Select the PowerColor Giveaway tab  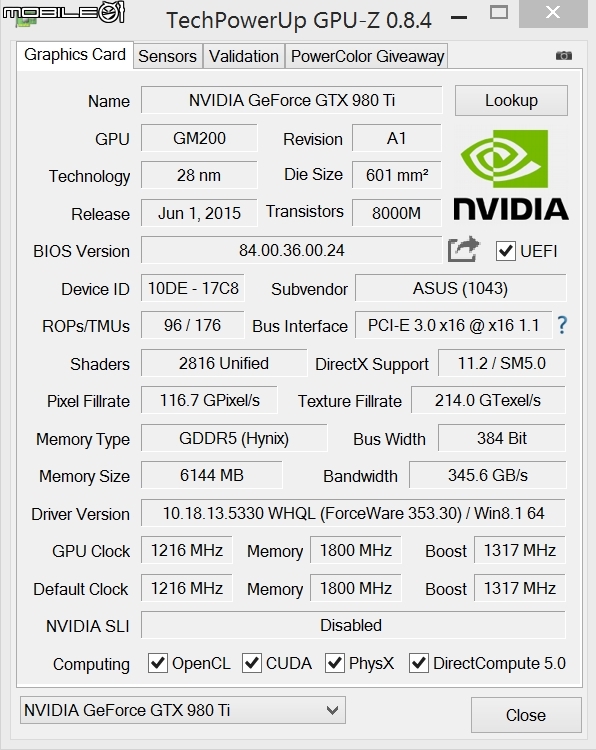(x=367, y=56)
